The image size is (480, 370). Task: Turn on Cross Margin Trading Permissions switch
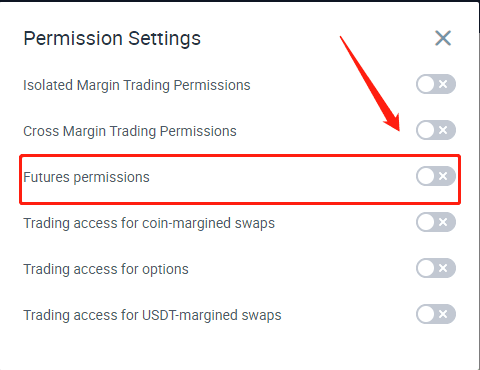click(x=436, y=130)
